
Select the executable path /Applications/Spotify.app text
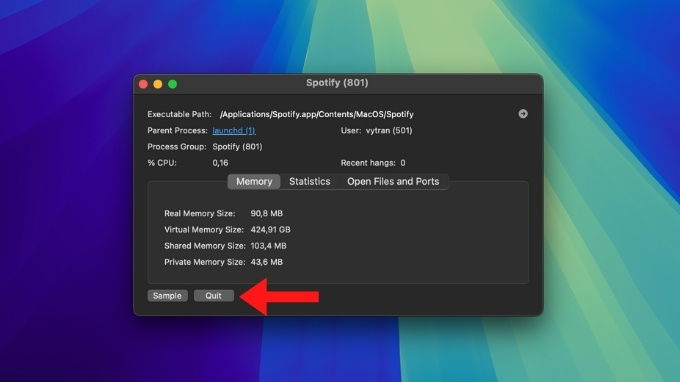[317, 114]
